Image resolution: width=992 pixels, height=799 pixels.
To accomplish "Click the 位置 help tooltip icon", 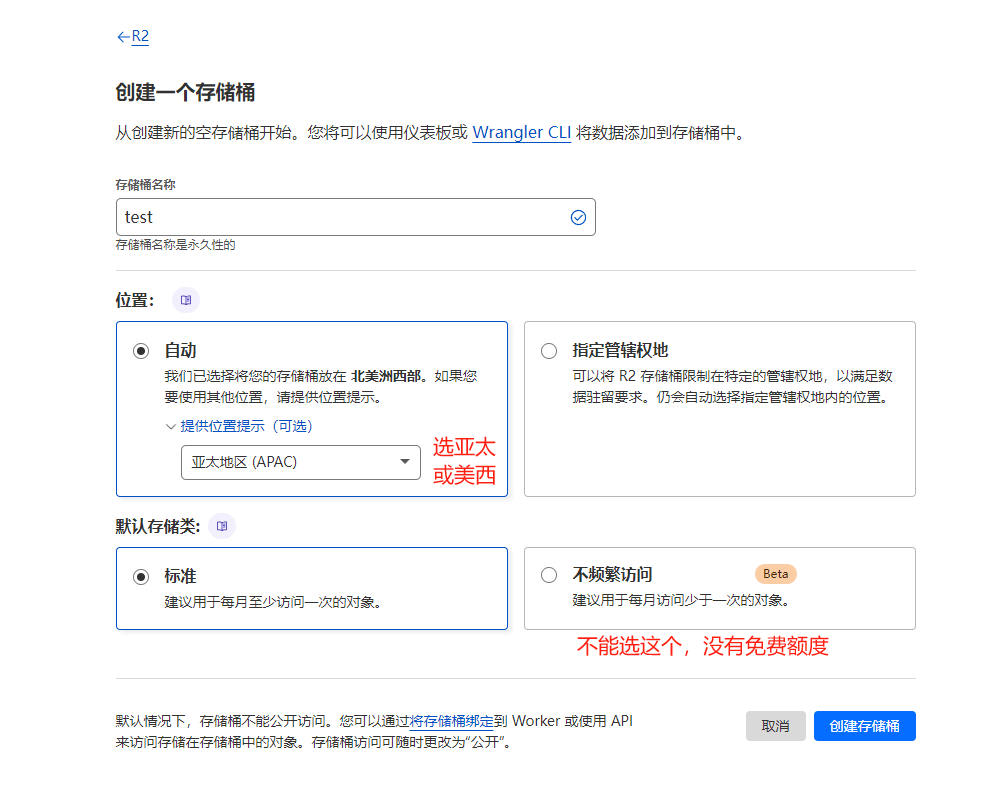I will 186,300.
